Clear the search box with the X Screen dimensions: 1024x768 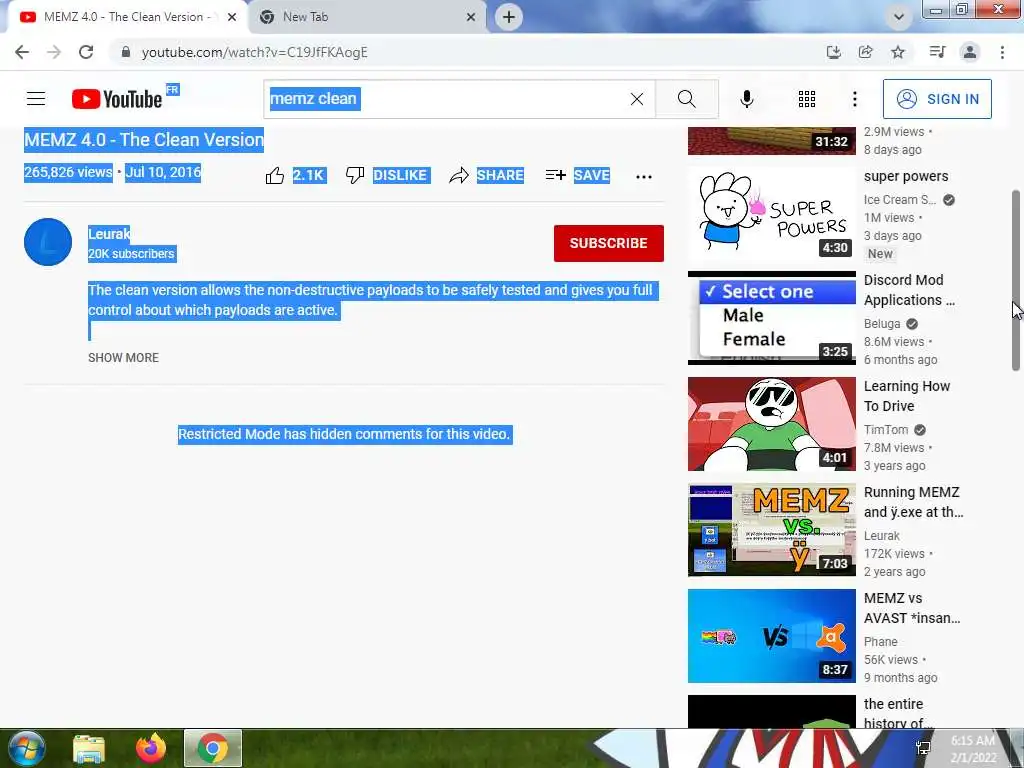tap(637, 99)
